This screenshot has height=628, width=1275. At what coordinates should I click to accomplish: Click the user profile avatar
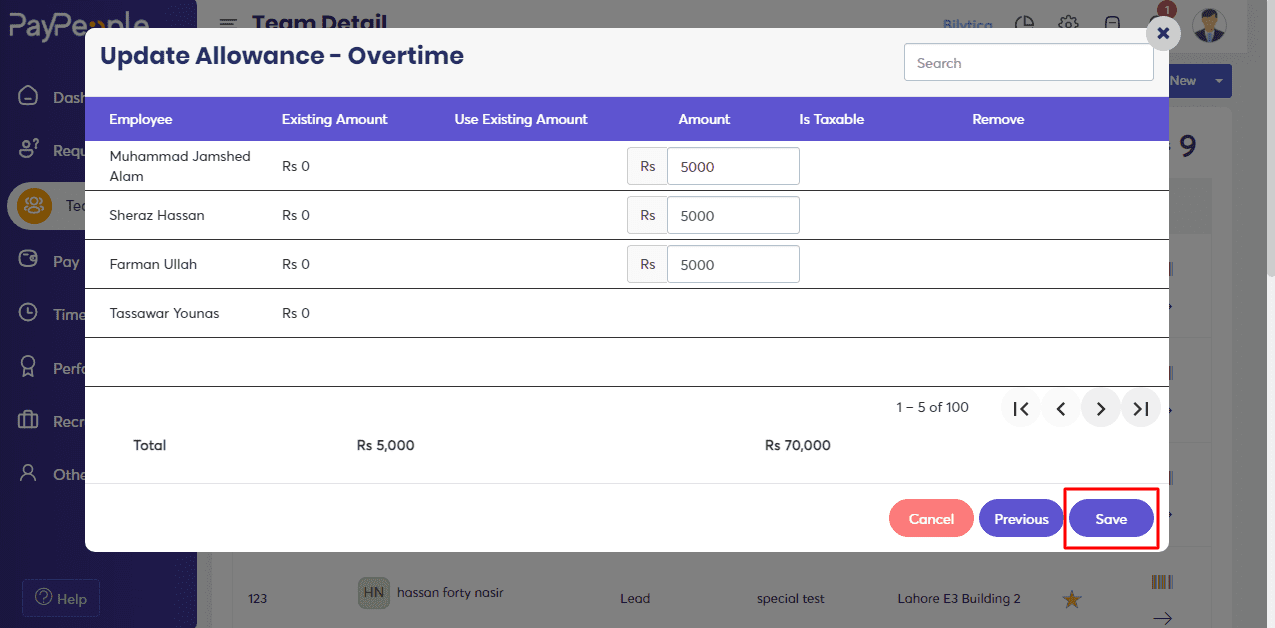coord(1209,26)
